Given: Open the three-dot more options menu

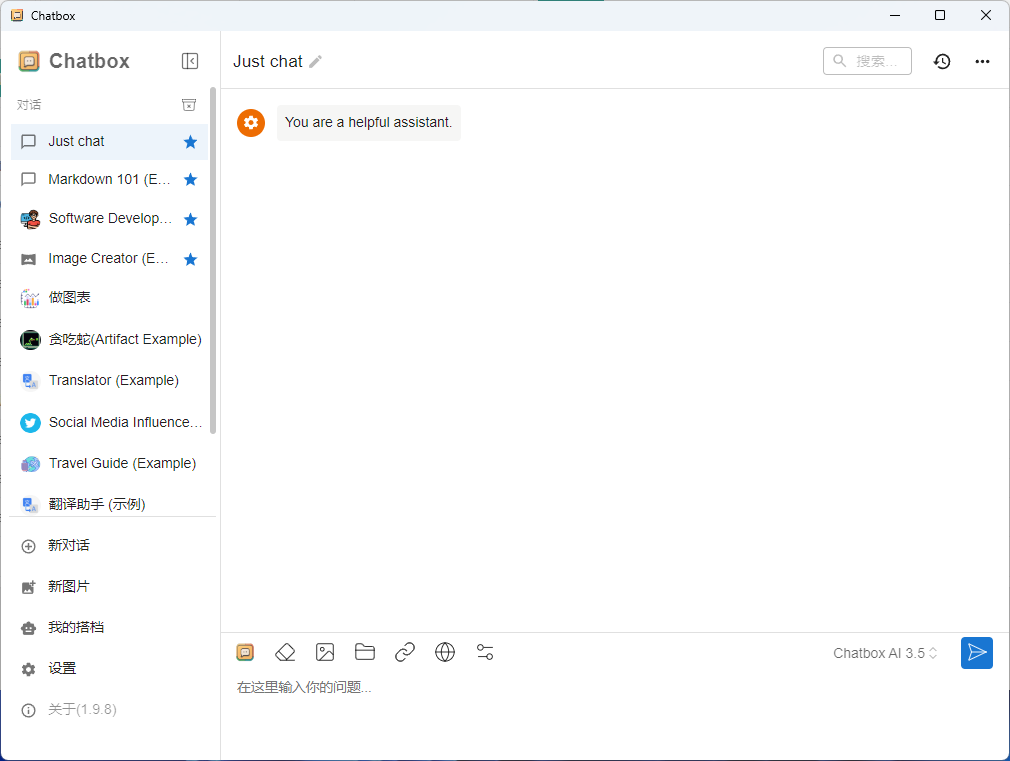Looking at the screenshot, I should pyautogui.click(x=982, y=61).
